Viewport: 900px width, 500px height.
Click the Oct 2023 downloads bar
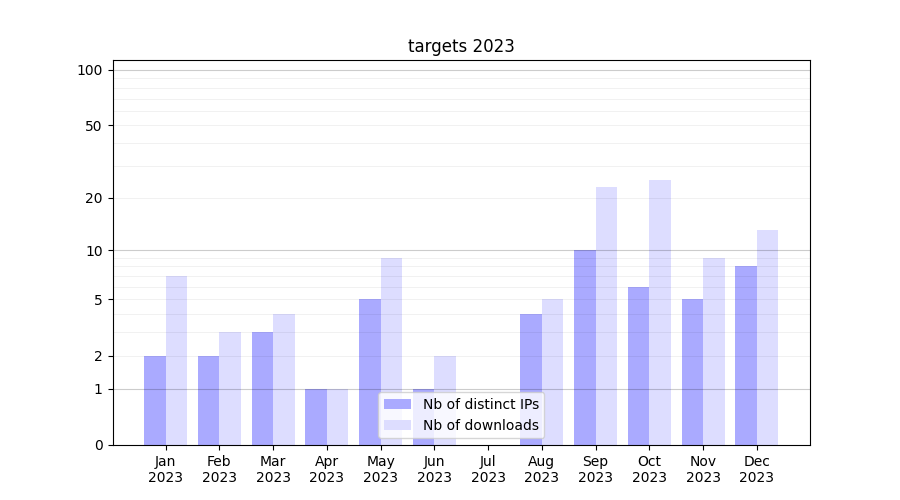660,312
